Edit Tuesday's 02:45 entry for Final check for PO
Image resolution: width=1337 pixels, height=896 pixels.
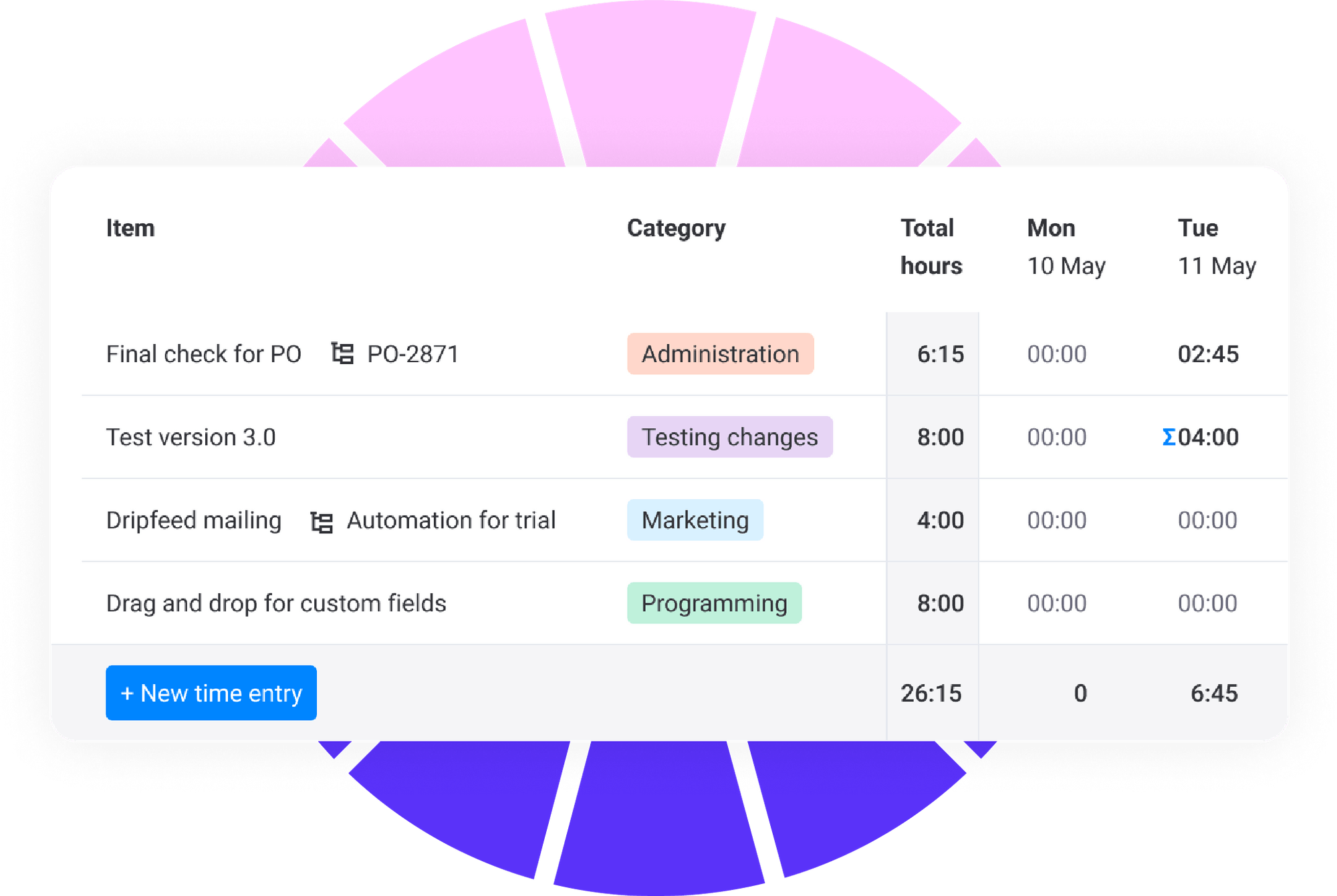click(1209, 354)
